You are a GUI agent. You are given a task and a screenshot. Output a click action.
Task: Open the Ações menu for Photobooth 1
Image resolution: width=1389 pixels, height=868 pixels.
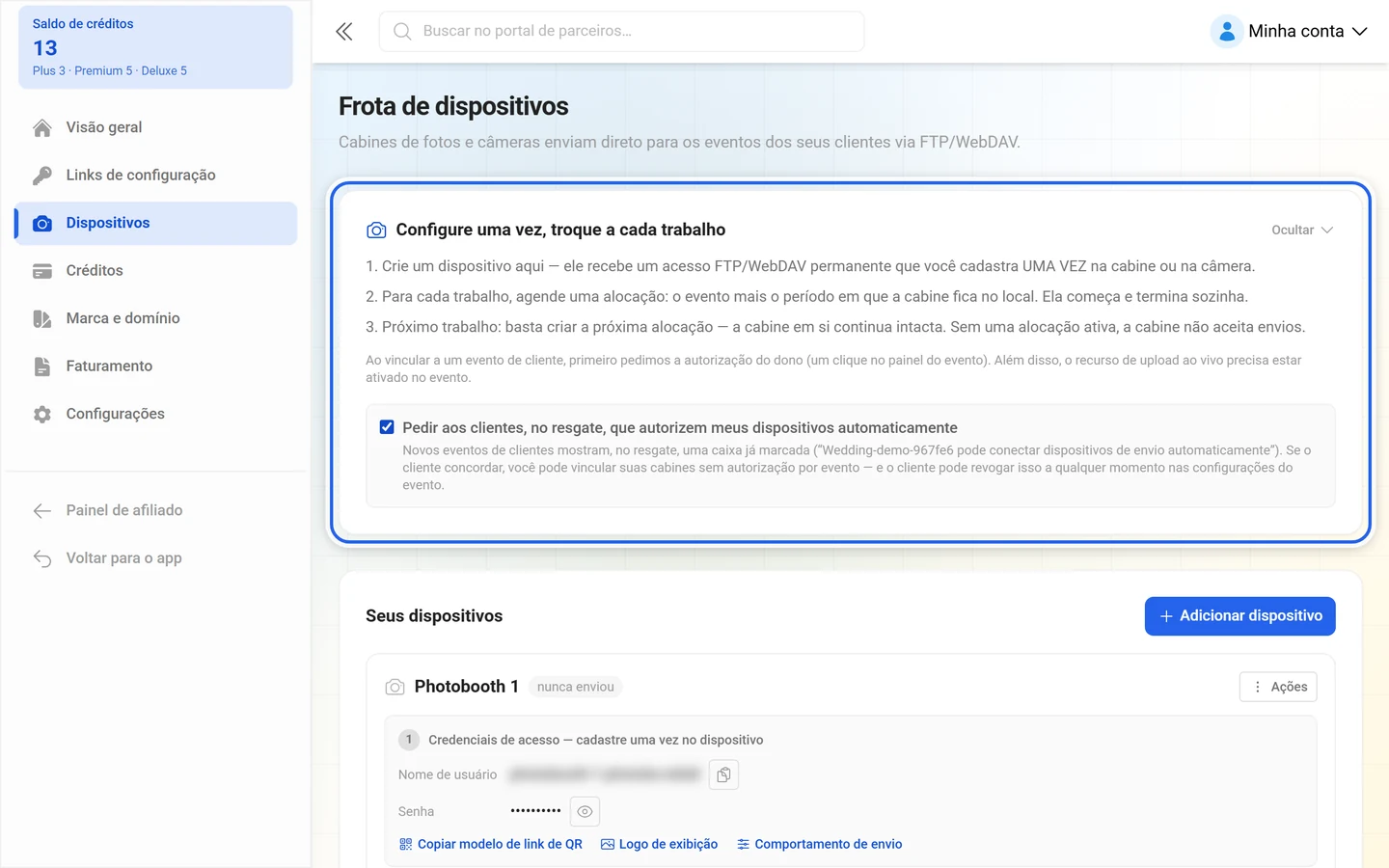pyautogui.click(x=1278, y=687)
